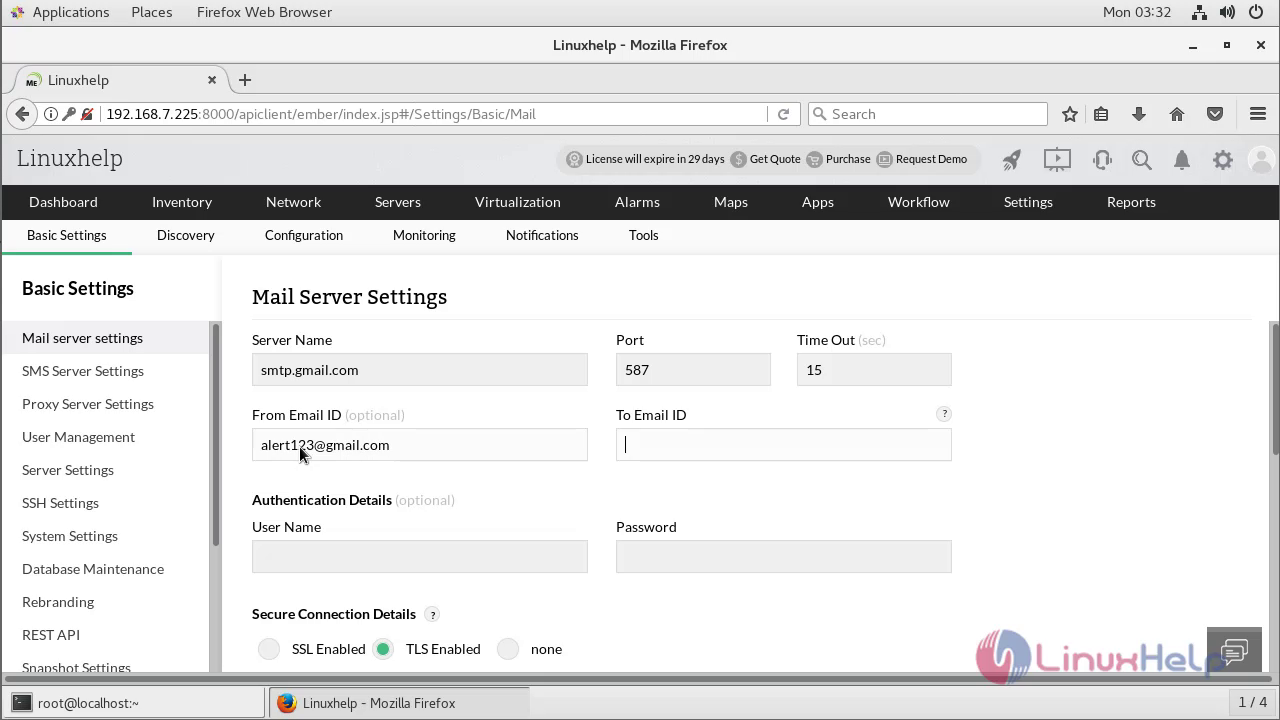Open the Alarms menu

coord(637,202)
